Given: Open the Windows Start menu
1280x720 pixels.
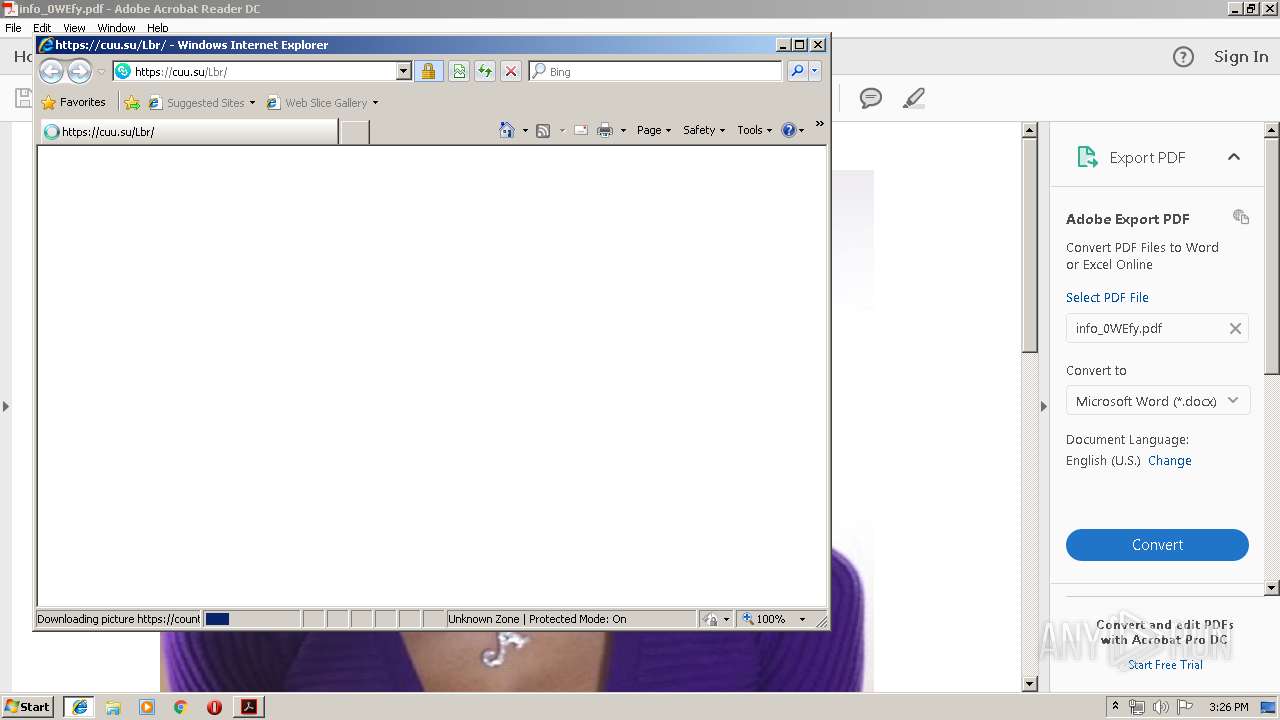Looking at the screenshot, I should click(x=27, y=706).
